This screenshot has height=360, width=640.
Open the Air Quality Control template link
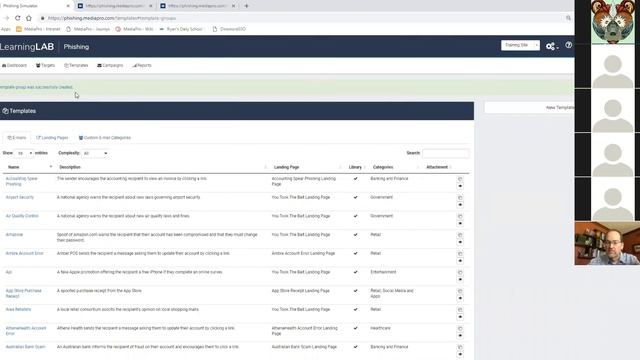click(x=22, y=216)
